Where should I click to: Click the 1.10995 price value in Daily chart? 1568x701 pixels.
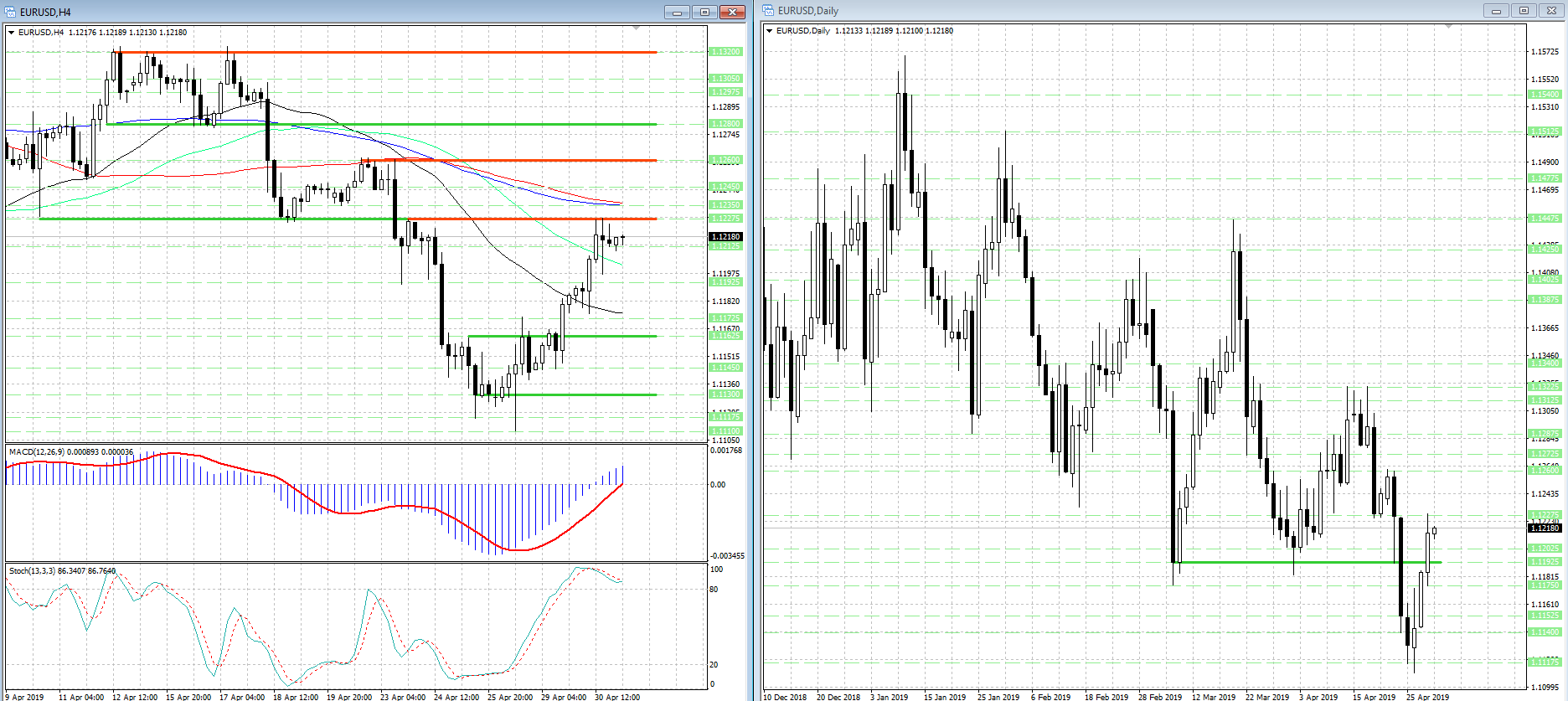pos(1545,688)
